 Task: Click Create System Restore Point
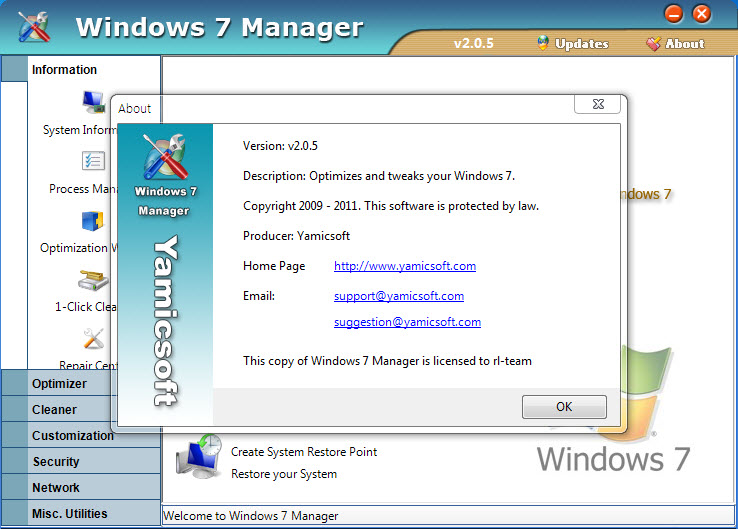(x=304, y=452)
